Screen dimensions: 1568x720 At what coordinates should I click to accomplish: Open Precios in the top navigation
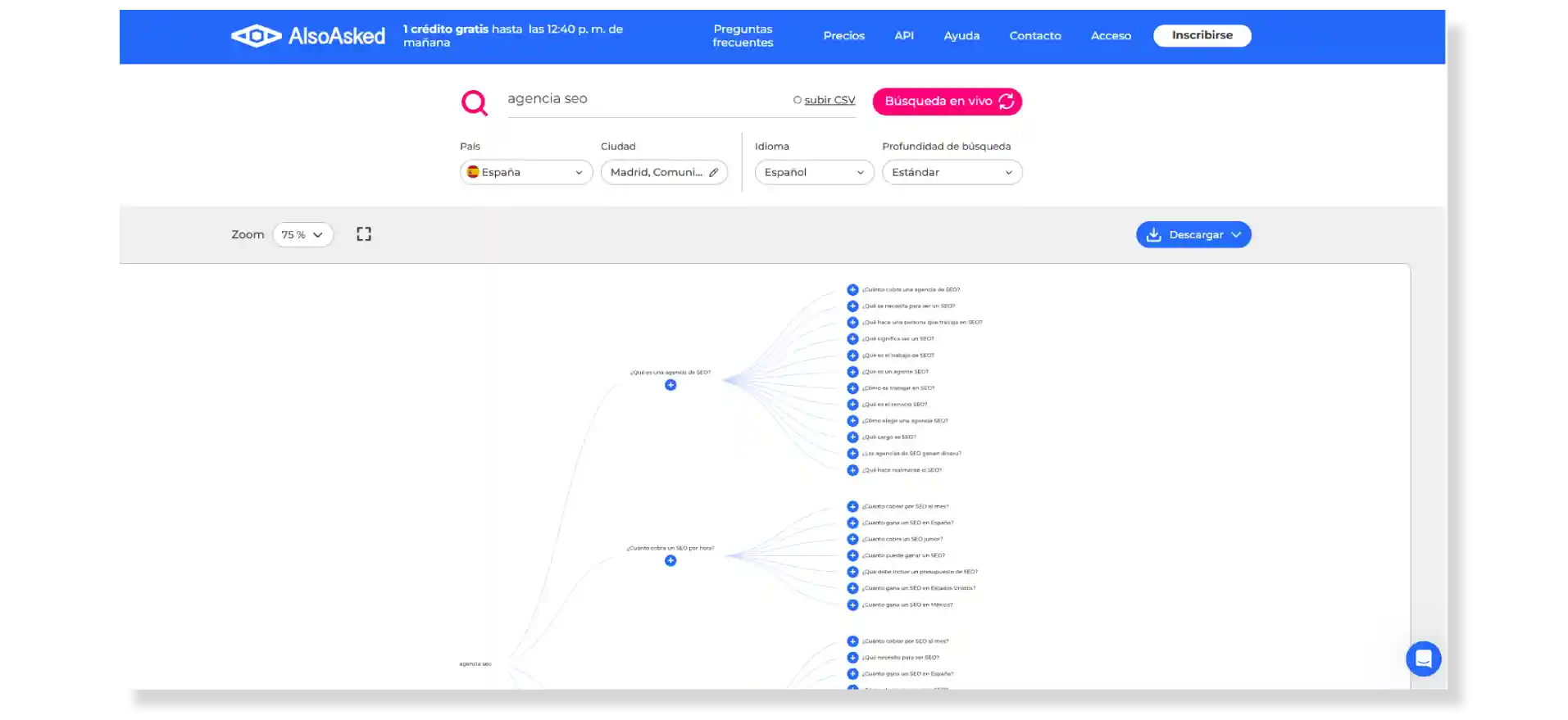click(843, 36)
